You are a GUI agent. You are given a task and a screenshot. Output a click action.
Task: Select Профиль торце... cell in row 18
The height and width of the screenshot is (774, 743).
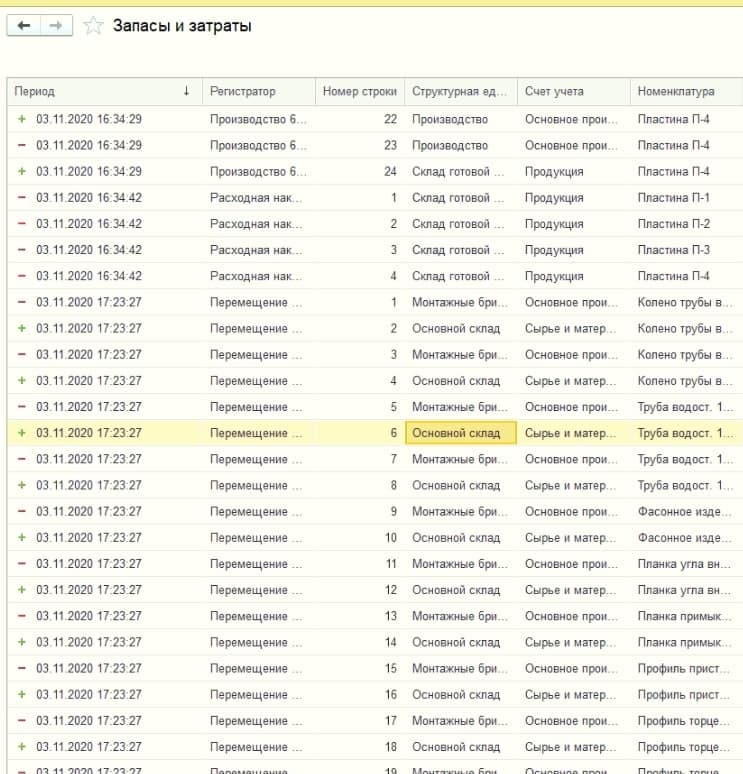pos(686,747)
